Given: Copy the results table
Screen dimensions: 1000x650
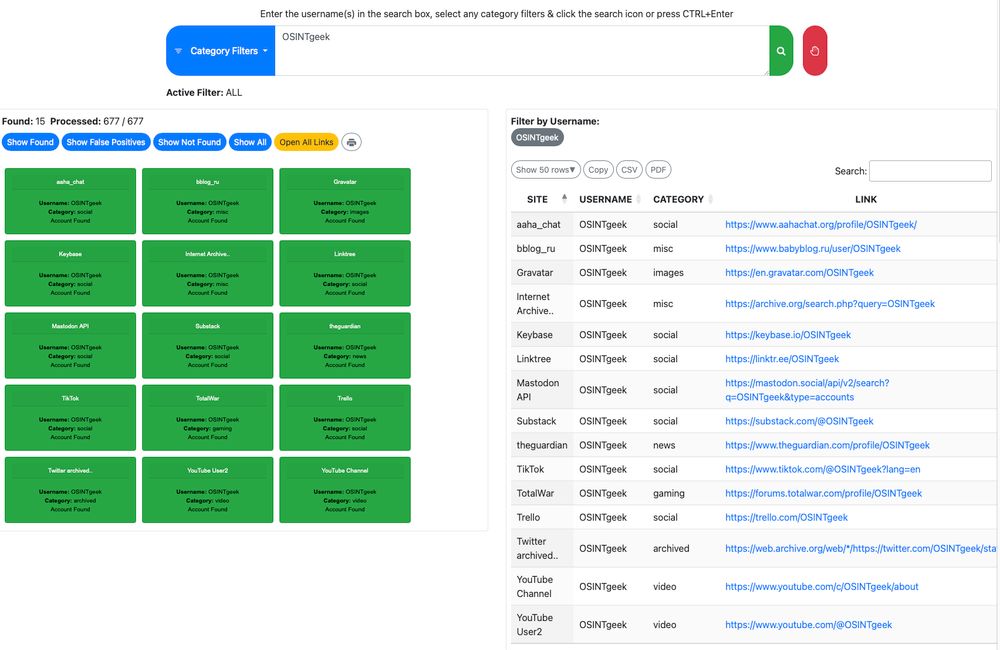Looking at the screenshot, I should tap(598, 170).
